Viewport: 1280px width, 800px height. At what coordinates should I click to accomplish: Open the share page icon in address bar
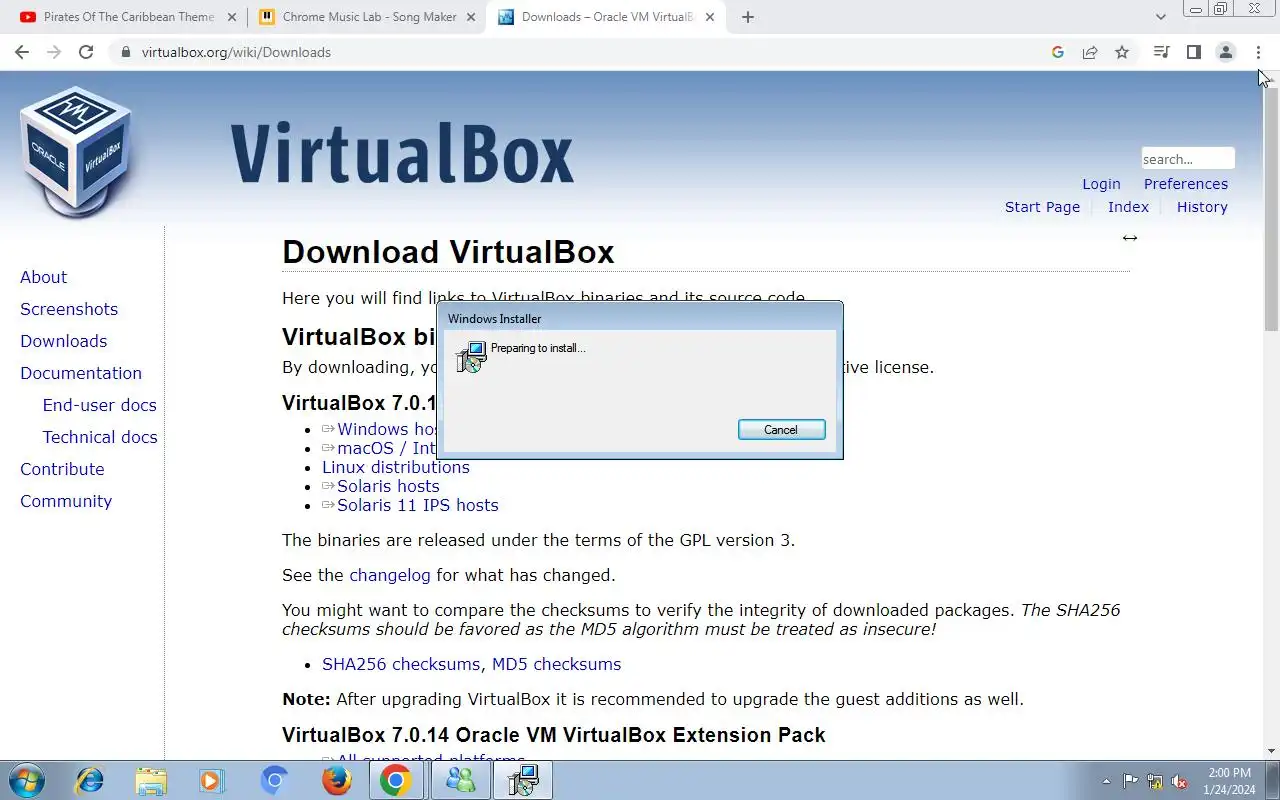(x=1090, y=52)
